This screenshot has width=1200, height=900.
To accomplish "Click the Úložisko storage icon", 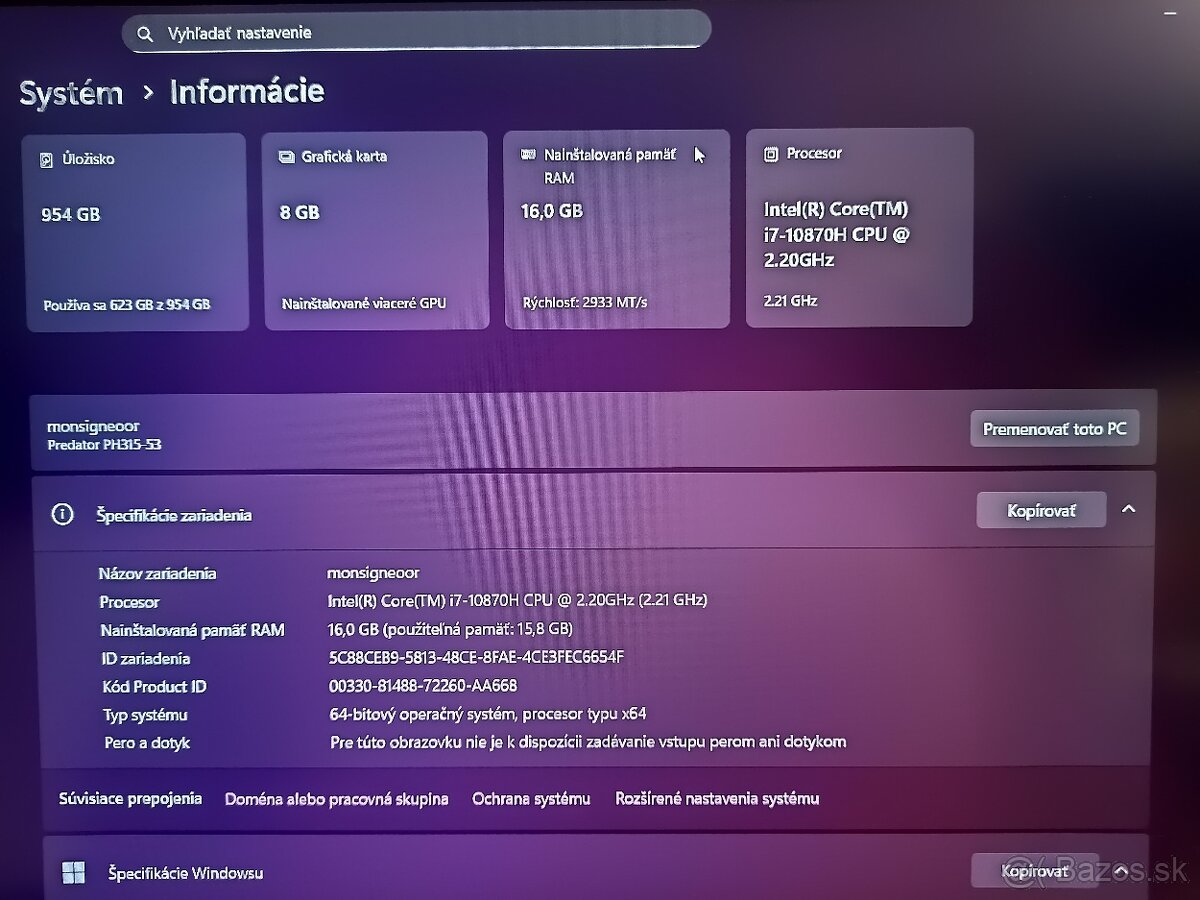I will 44,158.
